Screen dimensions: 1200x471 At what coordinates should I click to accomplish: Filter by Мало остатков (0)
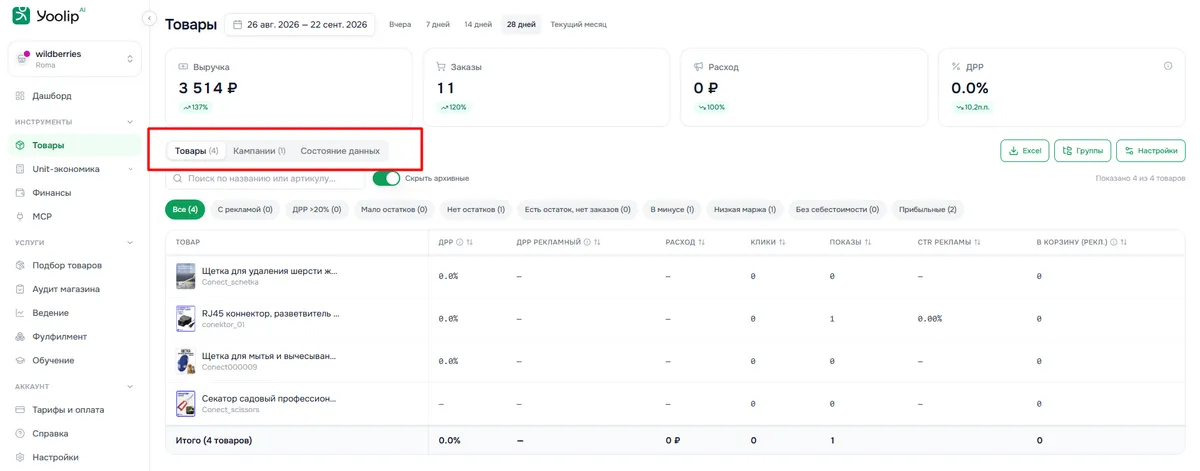click(x=394, y=210)
